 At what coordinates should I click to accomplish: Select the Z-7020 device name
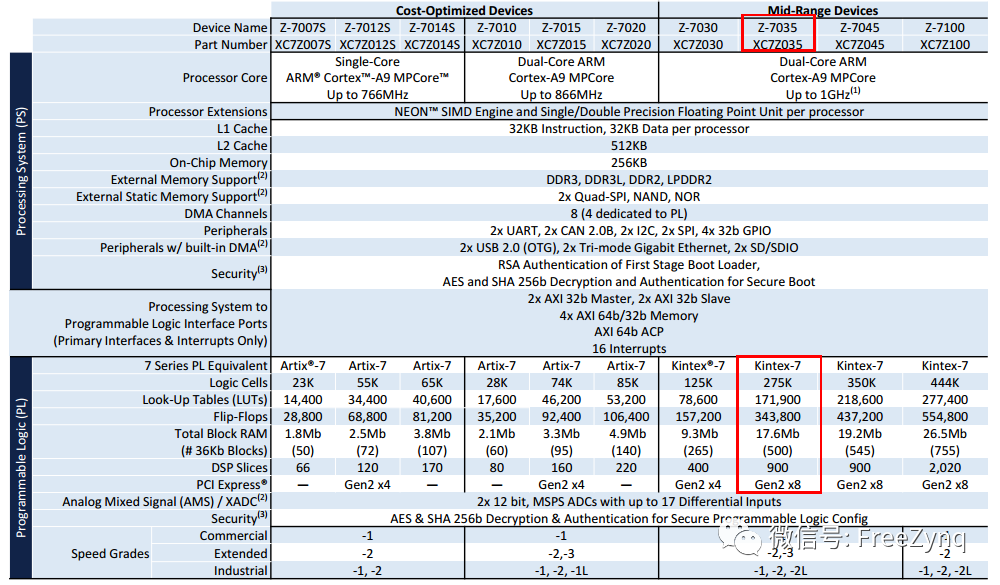[626, 27]
